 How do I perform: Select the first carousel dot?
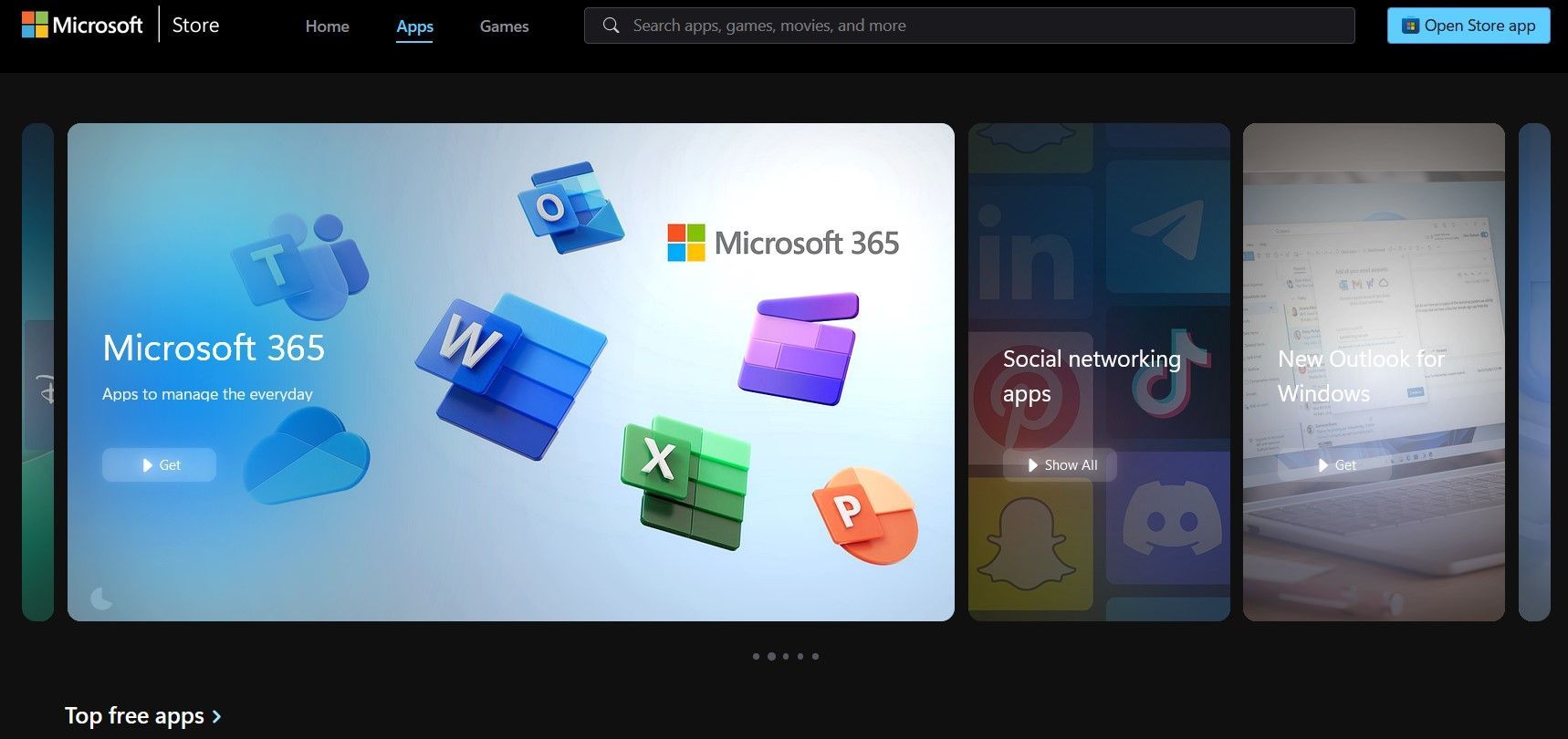click(756, 656)
